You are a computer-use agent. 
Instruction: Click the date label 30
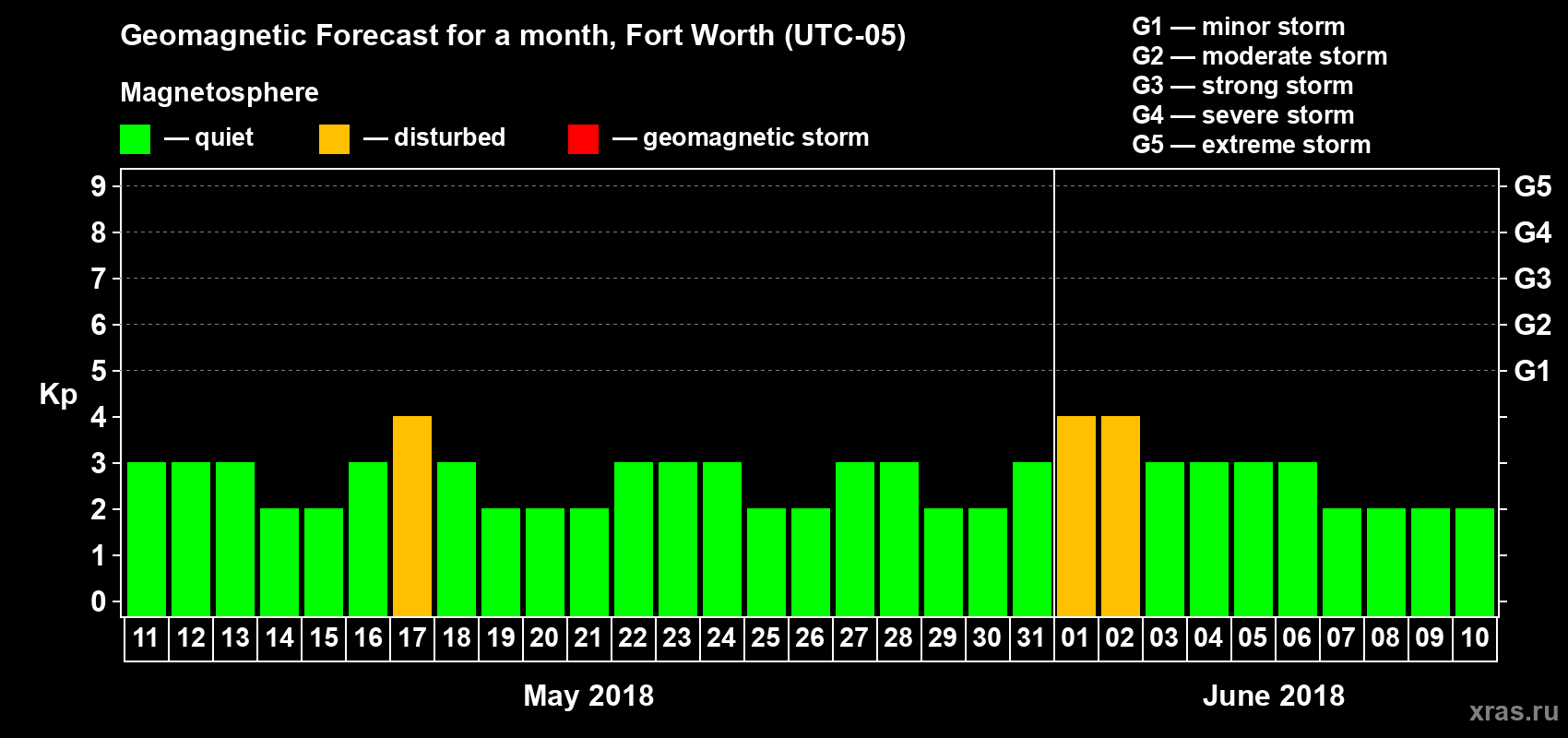987,637
